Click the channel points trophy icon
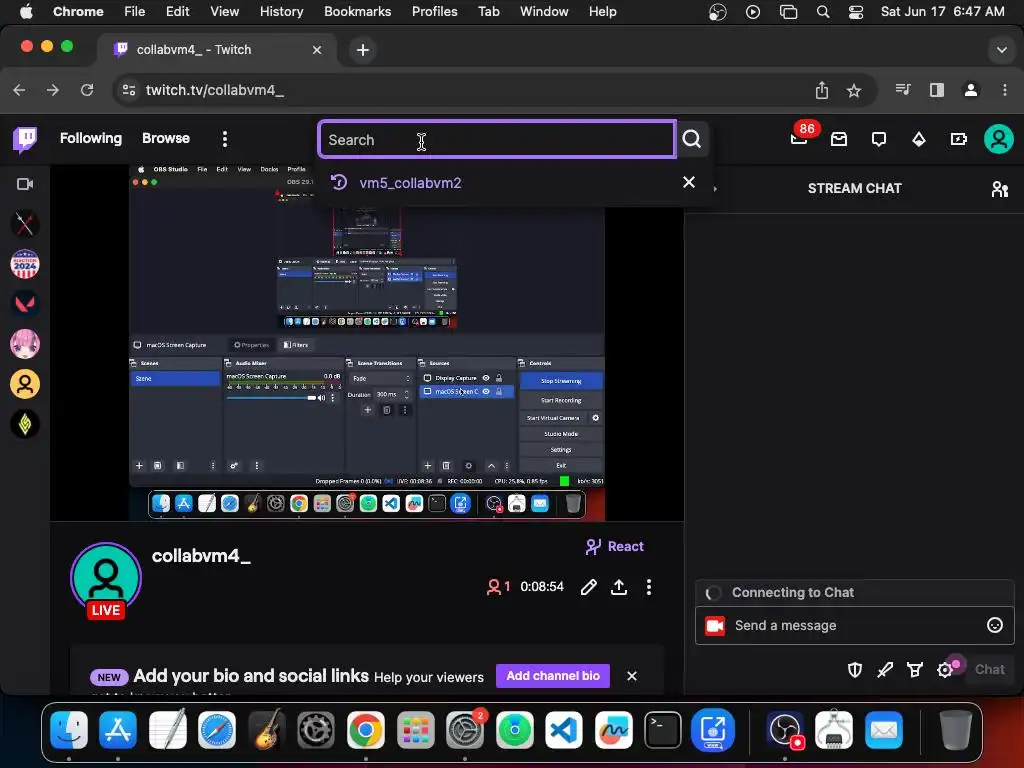This screenshot has height=768, width=1024. (915, 669)
